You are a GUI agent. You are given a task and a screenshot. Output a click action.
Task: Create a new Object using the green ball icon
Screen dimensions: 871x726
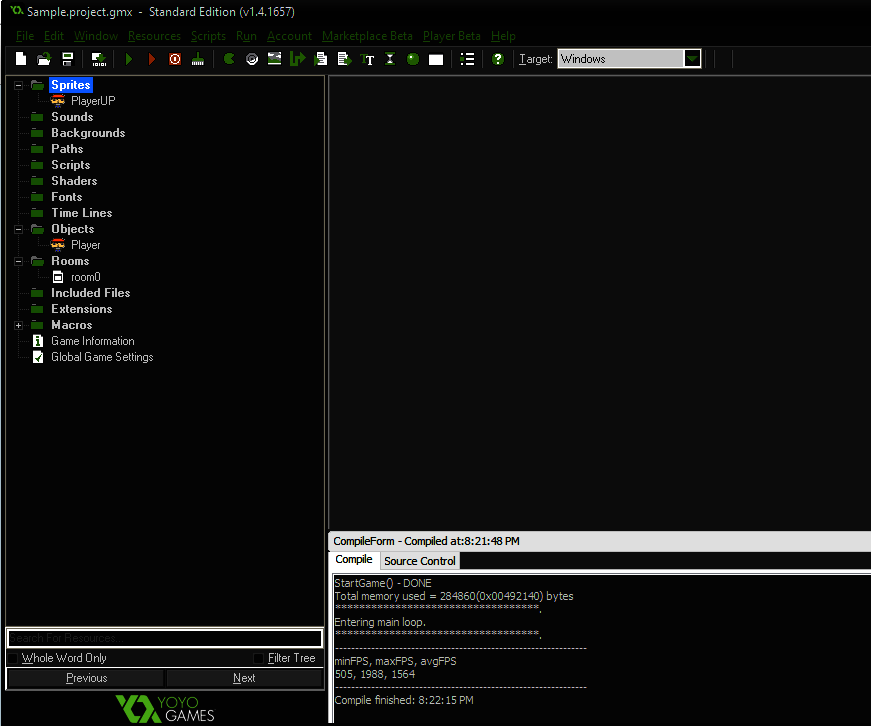413,58
